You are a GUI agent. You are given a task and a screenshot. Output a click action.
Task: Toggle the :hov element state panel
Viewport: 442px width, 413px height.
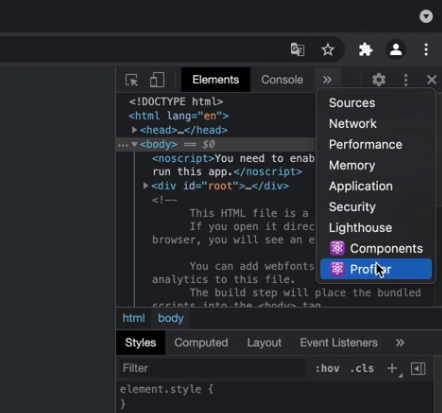(x=327, y=368)
